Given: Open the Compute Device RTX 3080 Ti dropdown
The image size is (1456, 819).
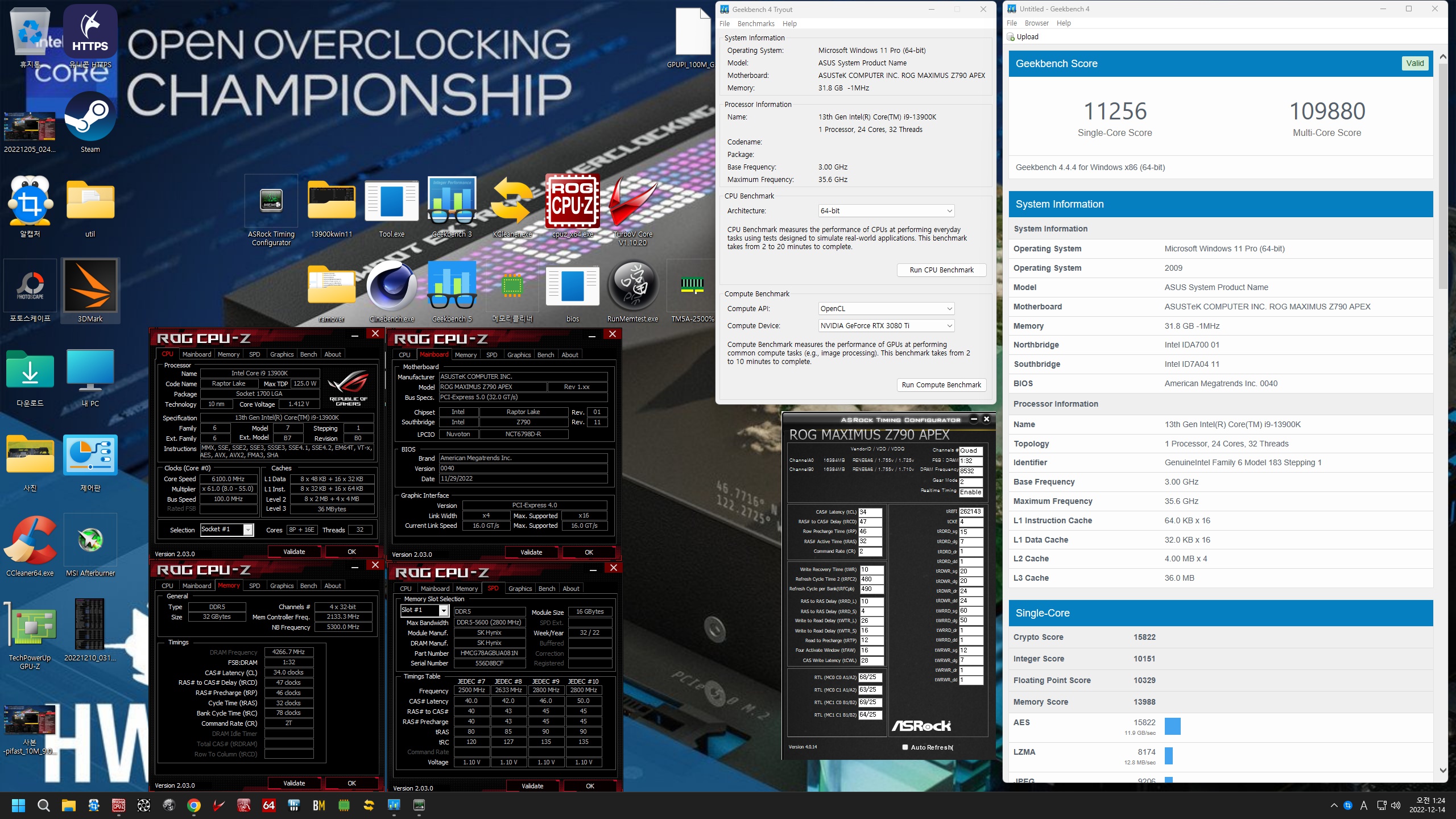Looking at the screenshot, I should tap(886, 326).
